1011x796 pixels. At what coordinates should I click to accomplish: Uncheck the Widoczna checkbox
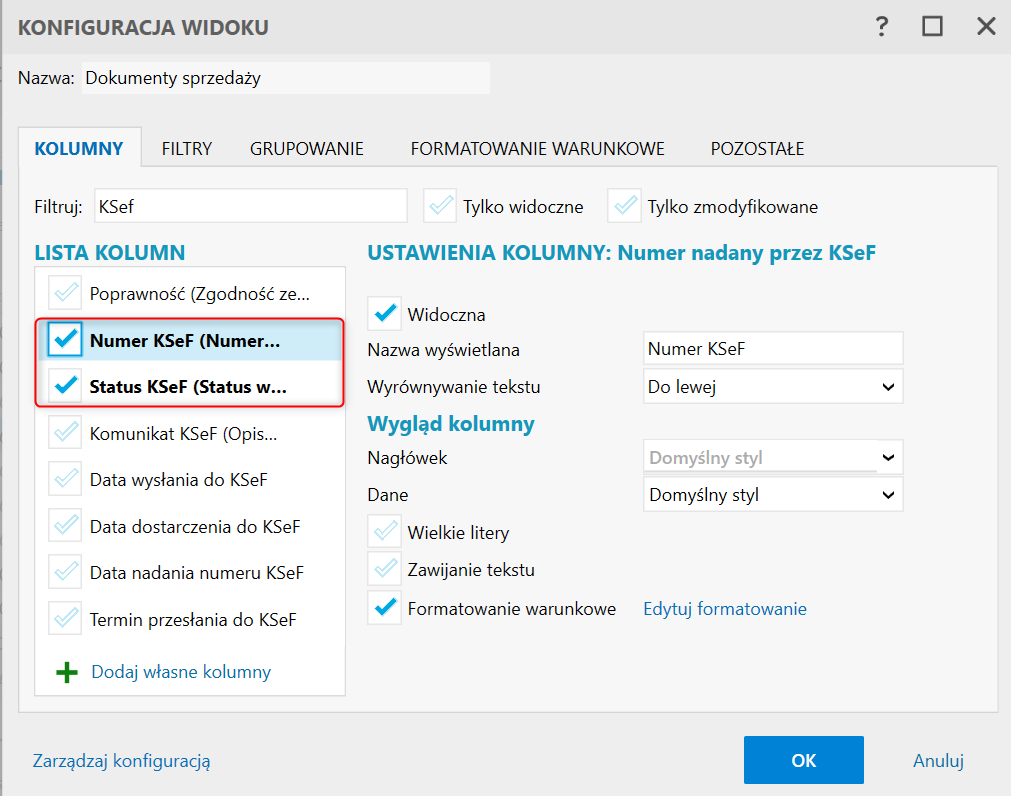pos(384,314)
